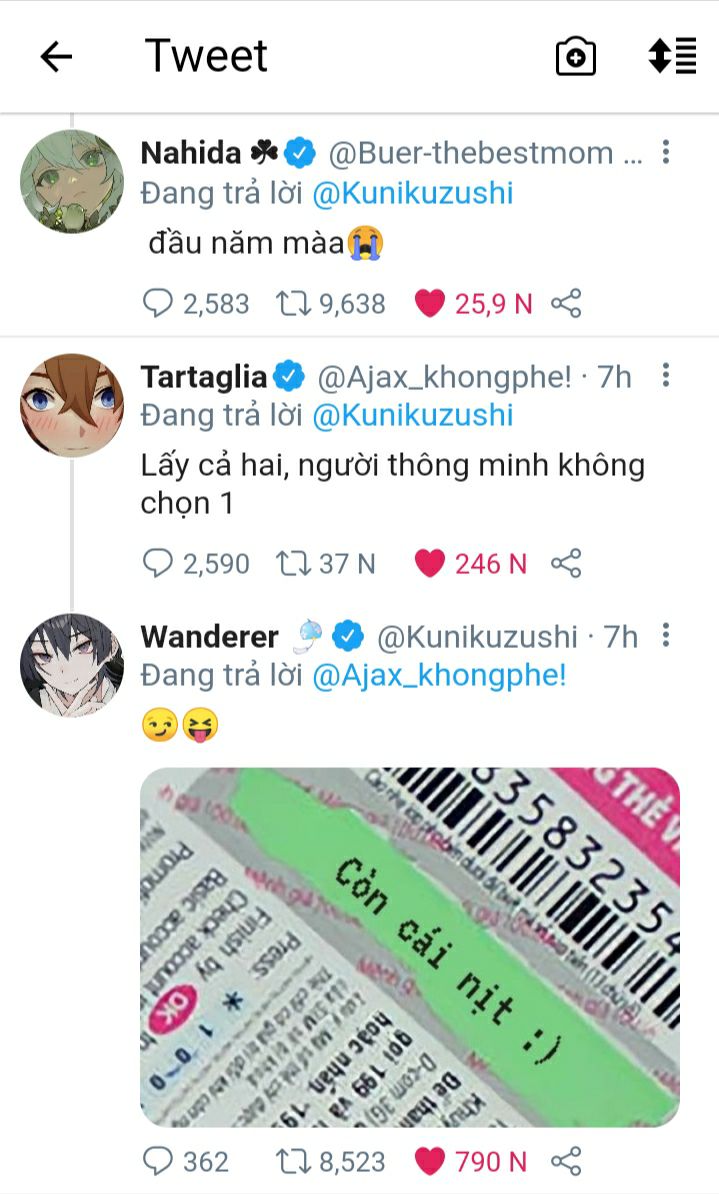This screenshot has width=719, height=1194.
Task: Open the three-dot menu on Nahida's tweet
Action: (666, 152)
